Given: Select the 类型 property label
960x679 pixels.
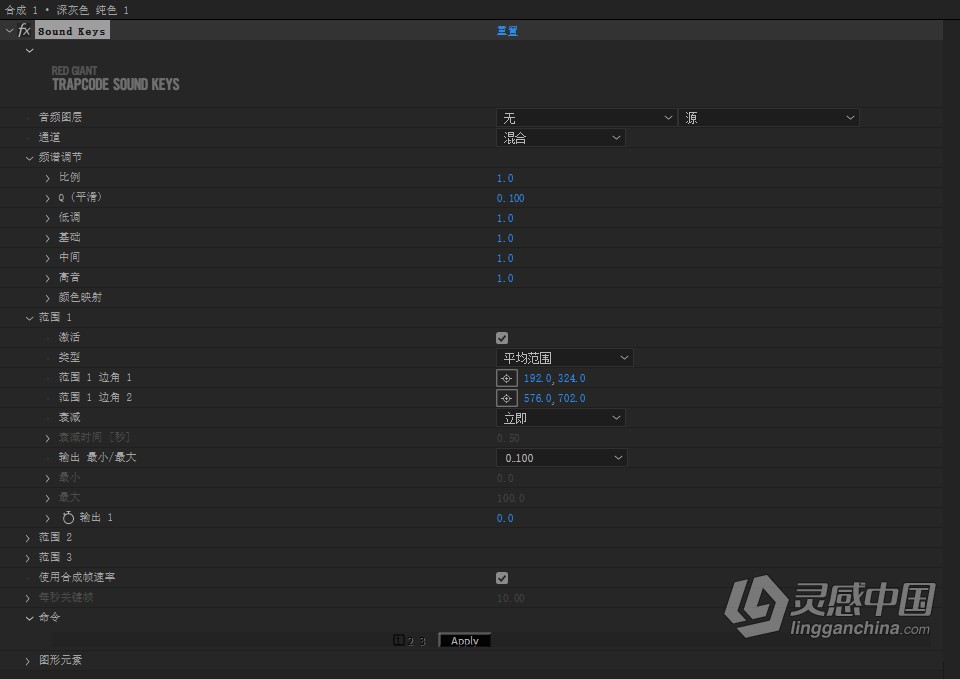Looking at the screenshot, I should pyautogui.click(x=69, y=357).
